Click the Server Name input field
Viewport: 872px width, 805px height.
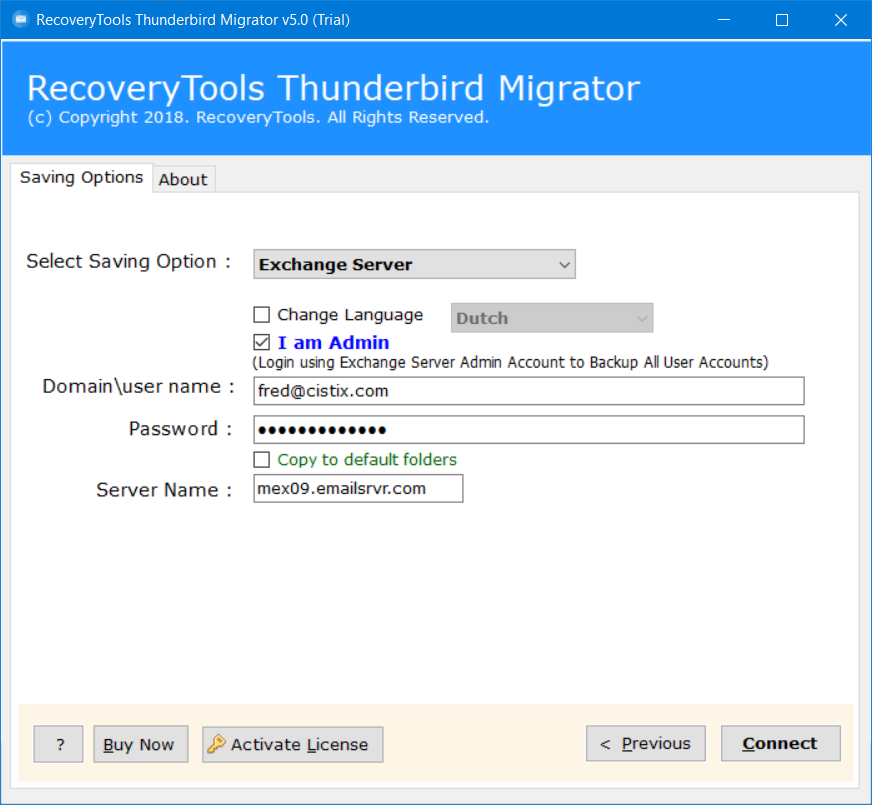358,489
